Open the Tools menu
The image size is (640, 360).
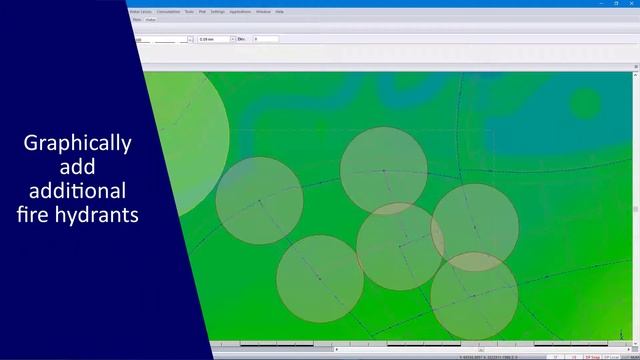[189, 12]
